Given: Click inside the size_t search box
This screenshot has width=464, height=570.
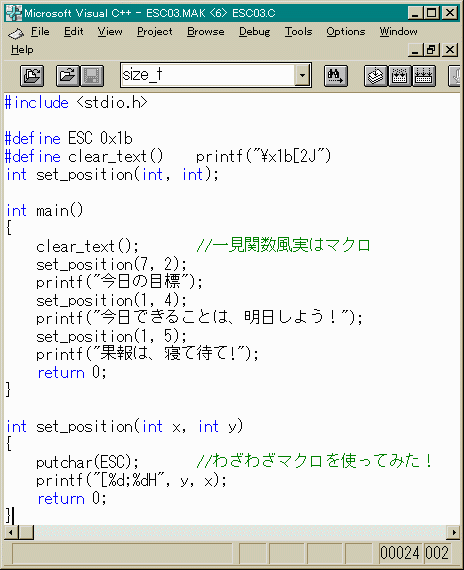Looking at the screenshot, I should 208,75.
